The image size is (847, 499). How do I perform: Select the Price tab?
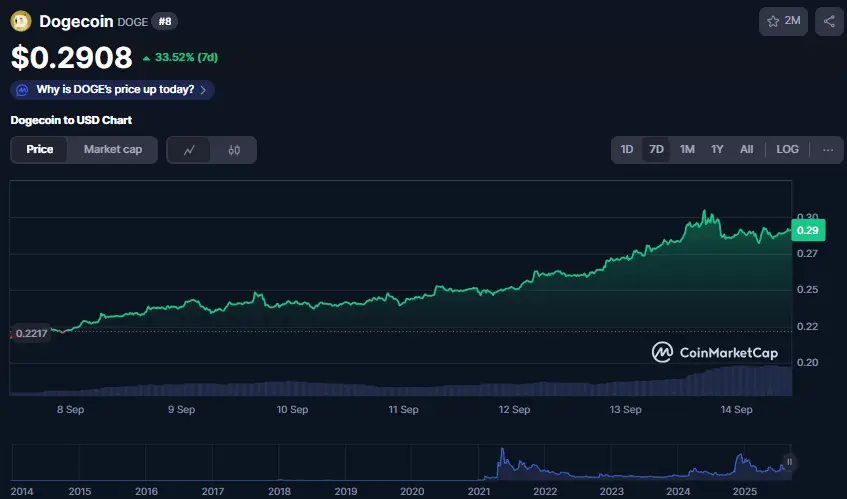tap(39, 150)
